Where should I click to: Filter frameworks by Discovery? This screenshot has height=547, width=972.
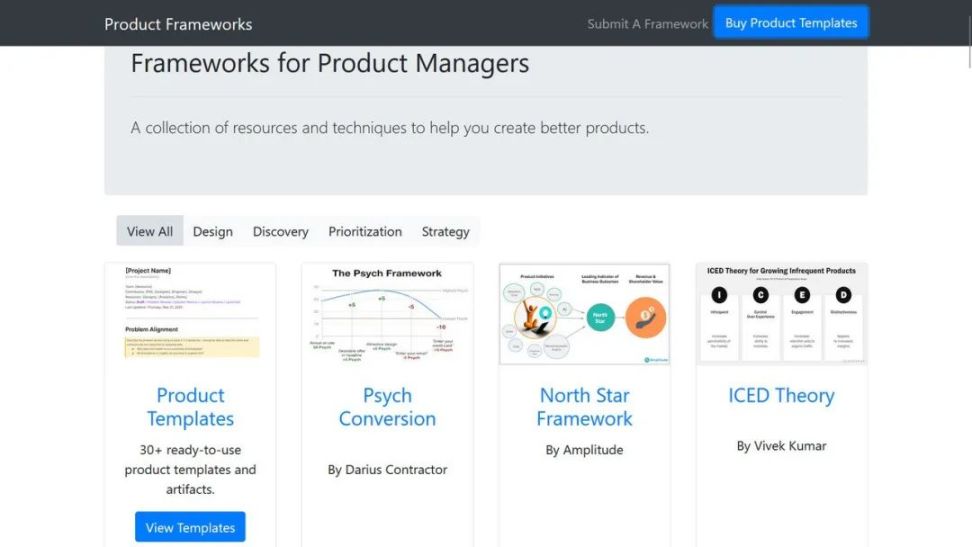[280, 231]
